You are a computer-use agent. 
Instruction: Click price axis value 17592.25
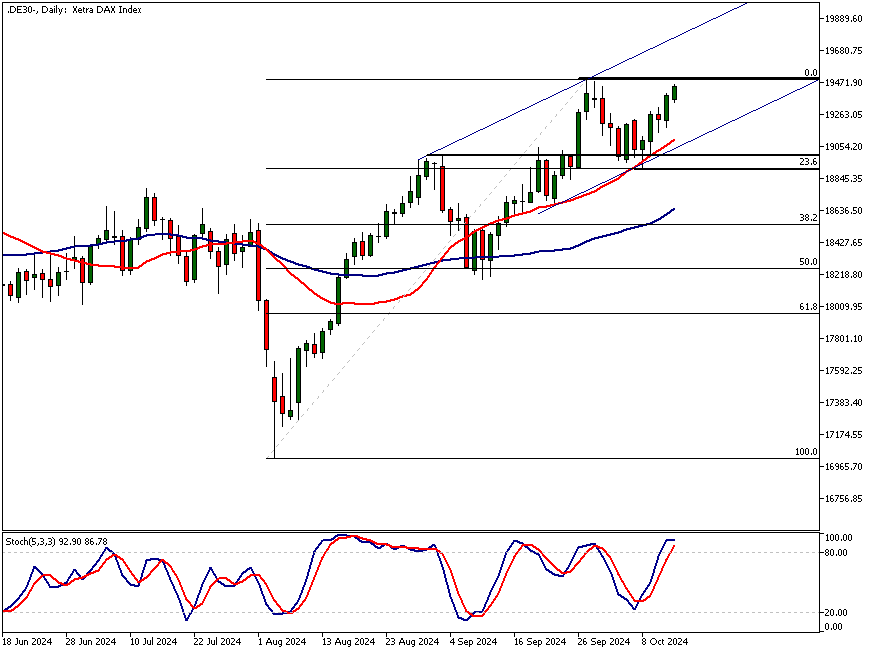pyautogui.click(x=844, y=370)
